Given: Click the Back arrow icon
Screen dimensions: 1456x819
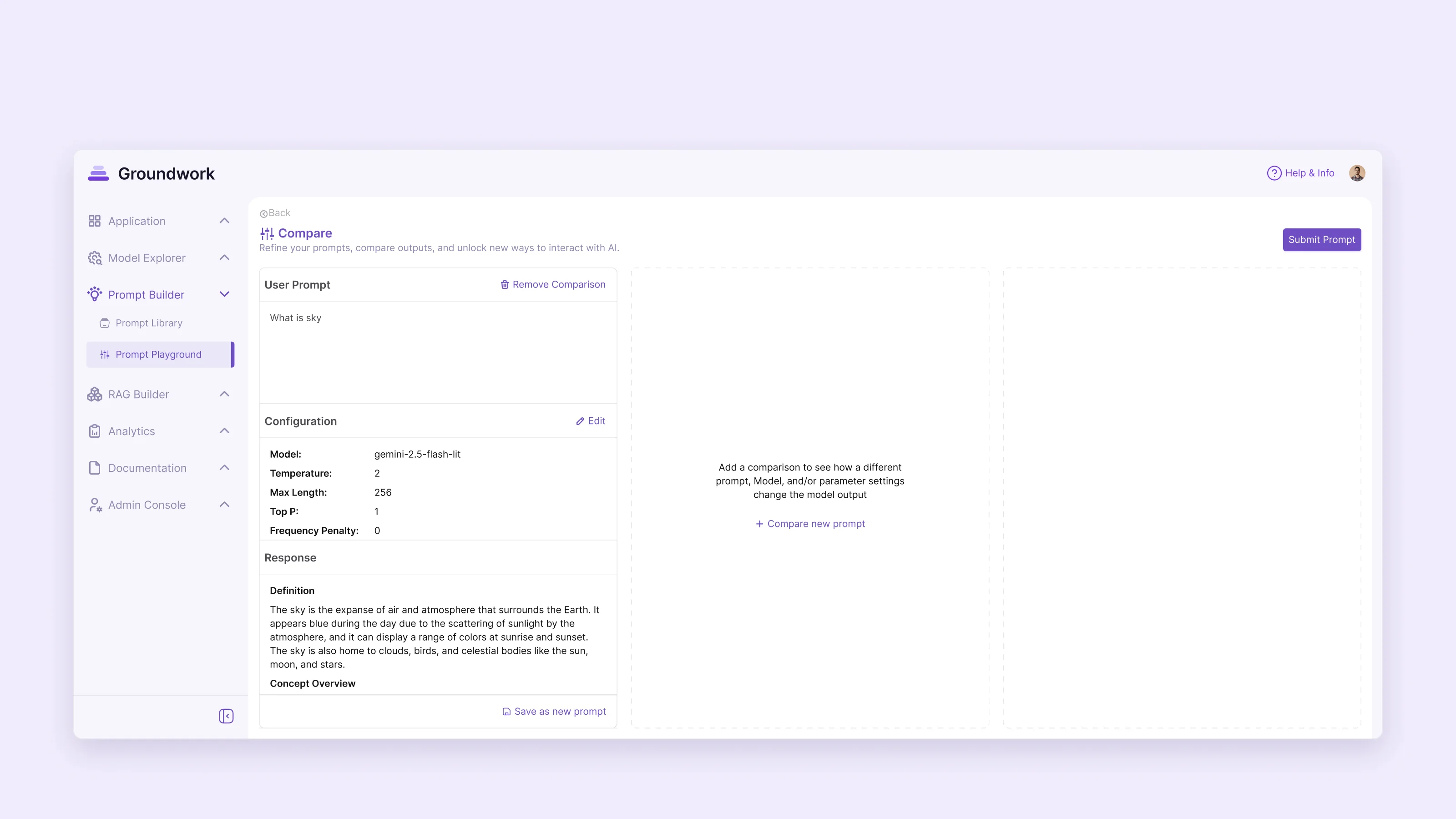Looking at the screenshot, I should 263,214.
